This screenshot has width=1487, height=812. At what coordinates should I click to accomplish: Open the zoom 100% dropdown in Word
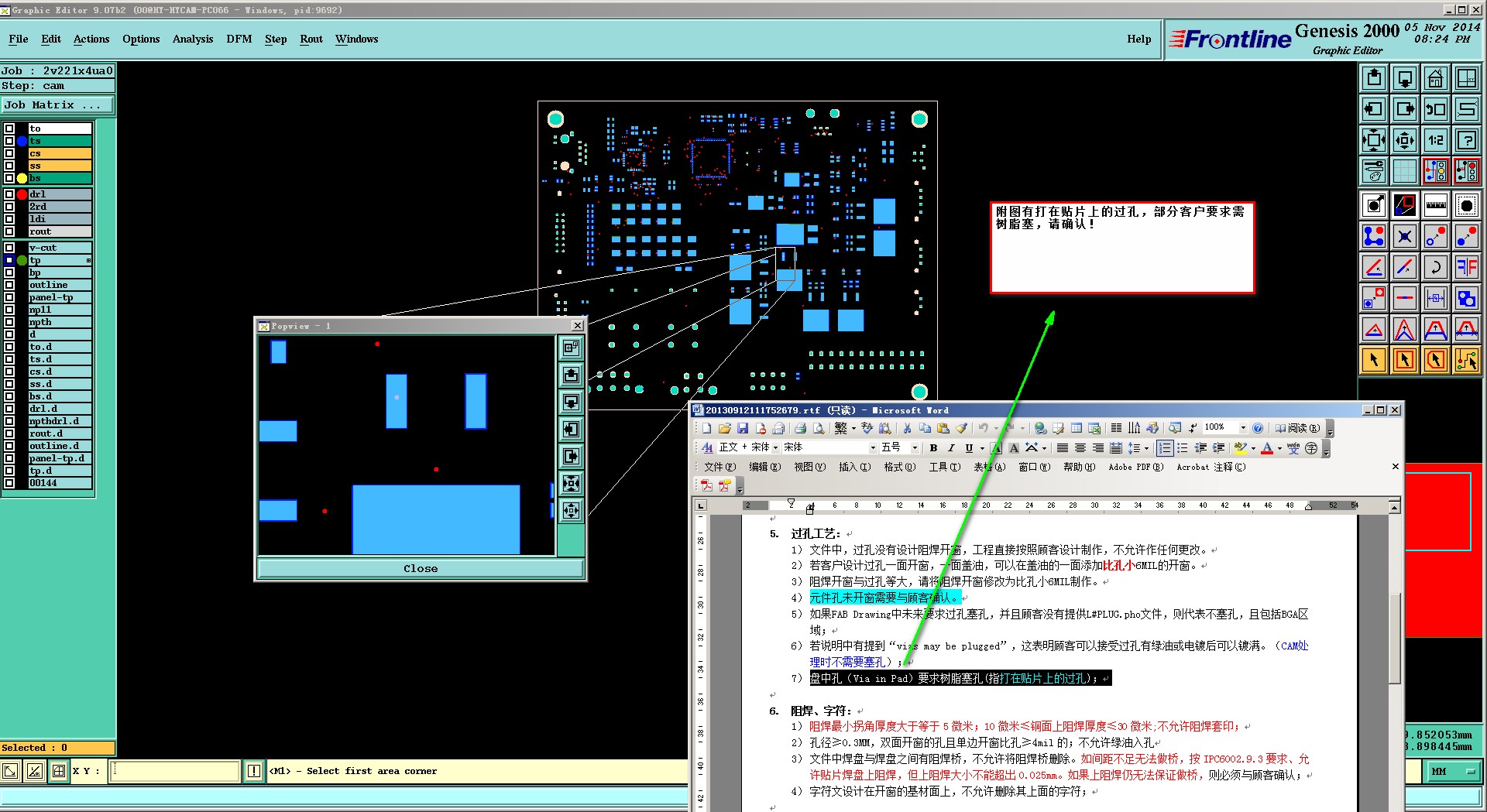click(x=1243, y=427)
